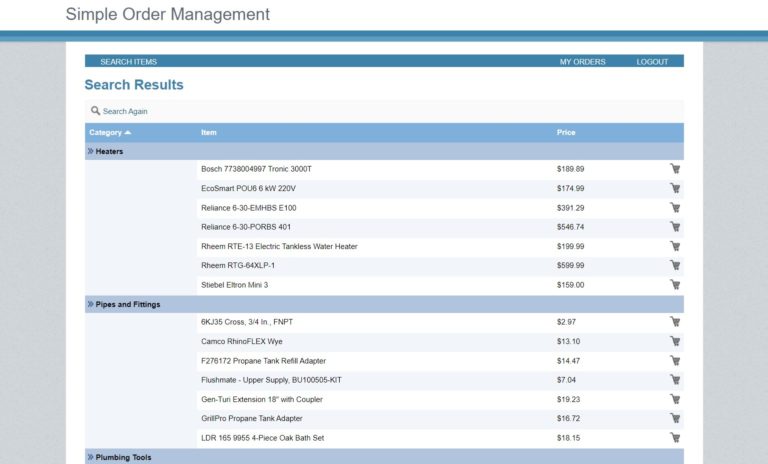
Task: Select Rheem RTE-13 Electric Tankless Water Heater
Action: pyautogui.click(x=279, y=246)
